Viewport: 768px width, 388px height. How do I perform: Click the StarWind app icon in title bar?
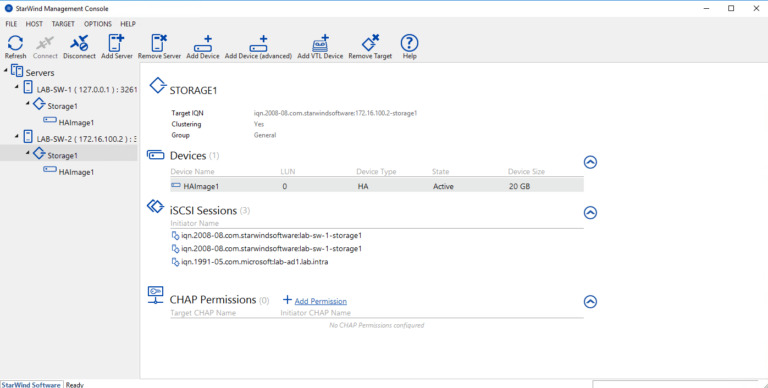point(8,8)
